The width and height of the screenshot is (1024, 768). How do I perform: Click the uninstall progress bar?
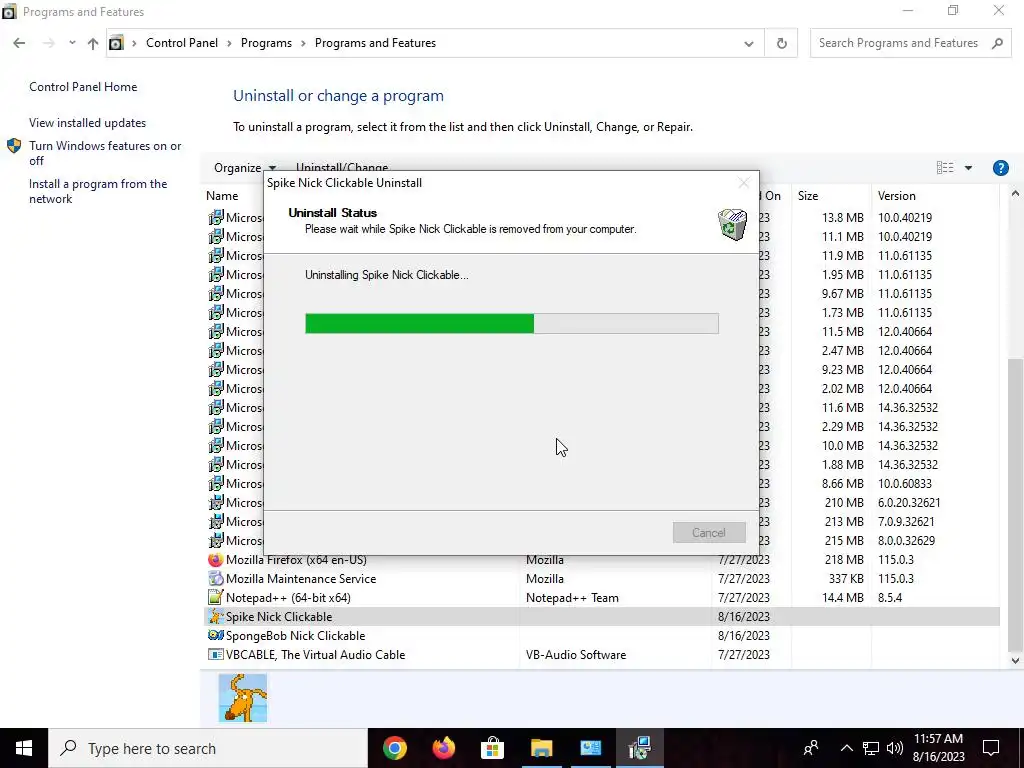(512, 324)
